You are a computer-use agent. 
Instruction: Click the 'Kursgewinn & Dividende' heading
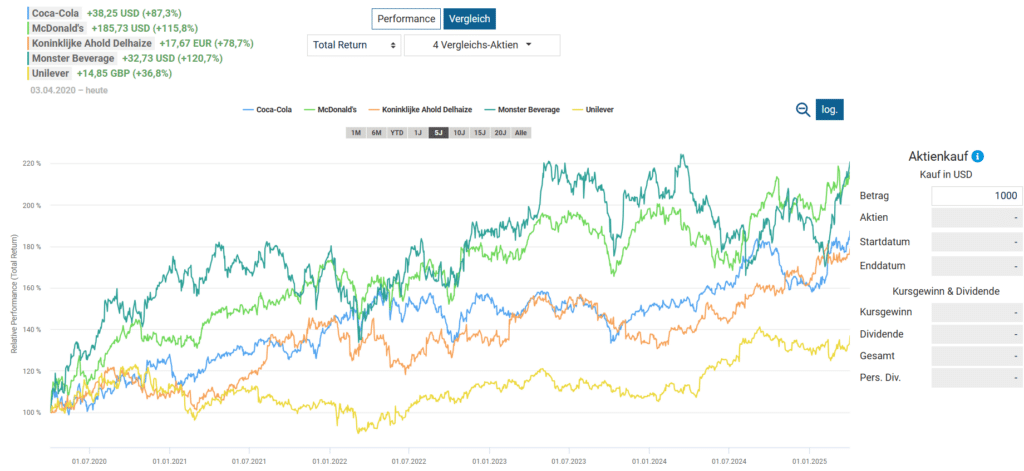946,291
